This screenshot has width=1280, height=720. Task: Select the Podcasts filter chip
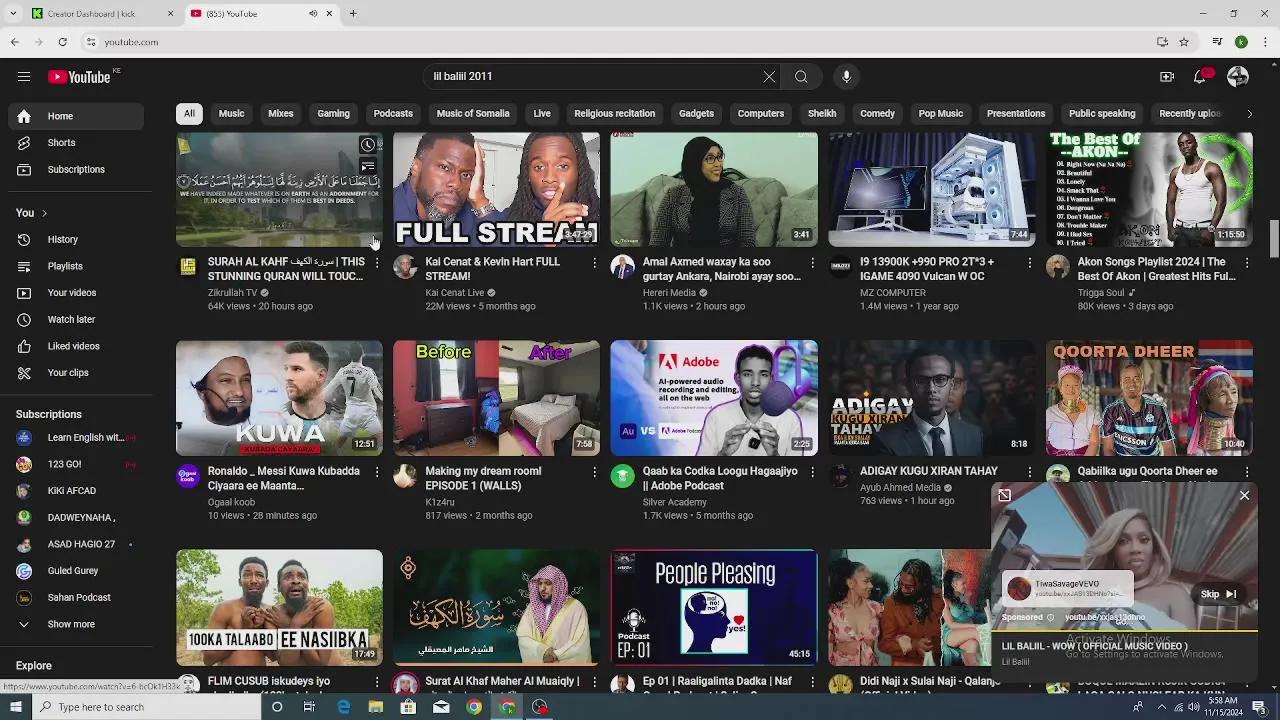point(393,113)
